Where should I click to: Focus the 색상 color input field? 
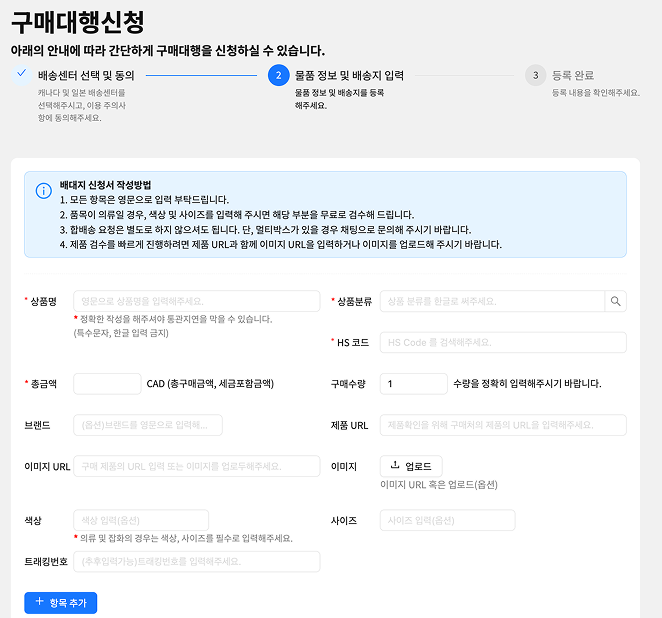[141, 520]
